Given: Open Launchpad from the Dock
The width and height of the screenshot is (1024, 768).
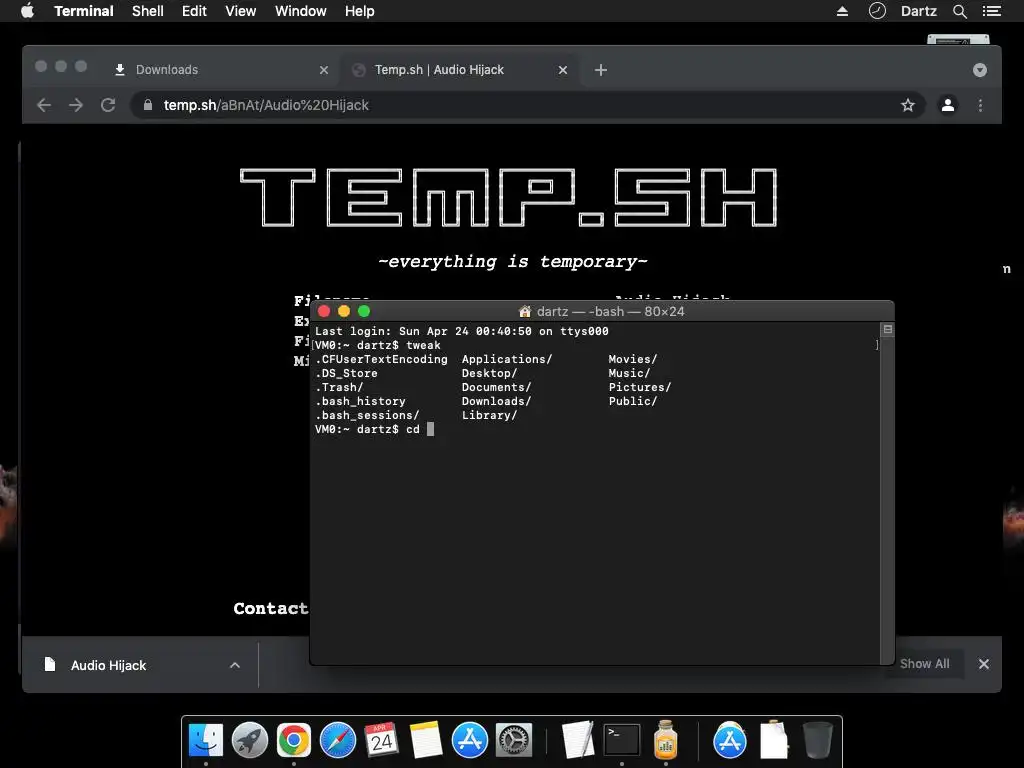Looking at the screenshot, I should (x=249, y=741).
